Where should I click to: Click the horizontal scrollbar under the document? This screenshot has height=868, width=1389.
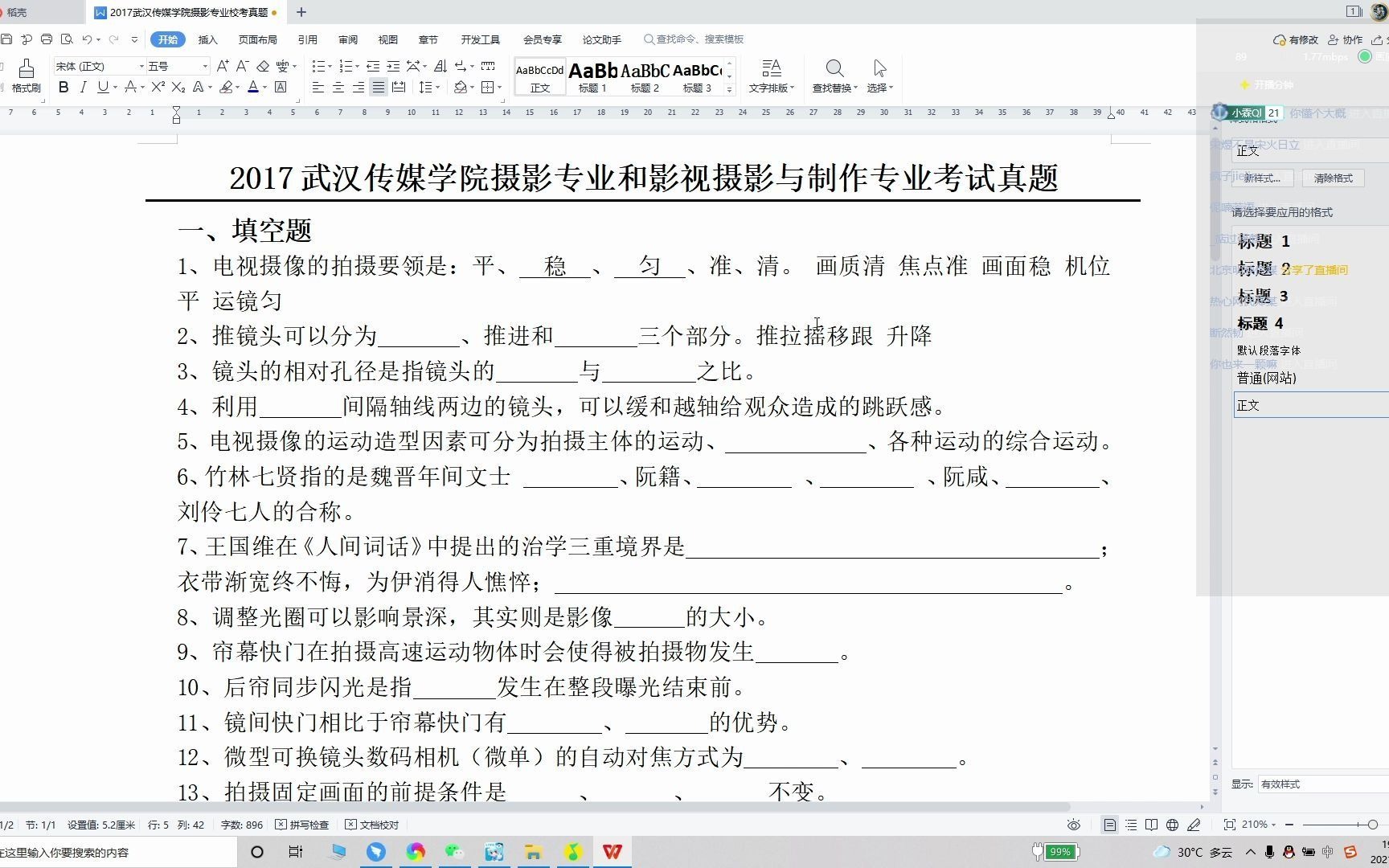click(x=535, y=807)
